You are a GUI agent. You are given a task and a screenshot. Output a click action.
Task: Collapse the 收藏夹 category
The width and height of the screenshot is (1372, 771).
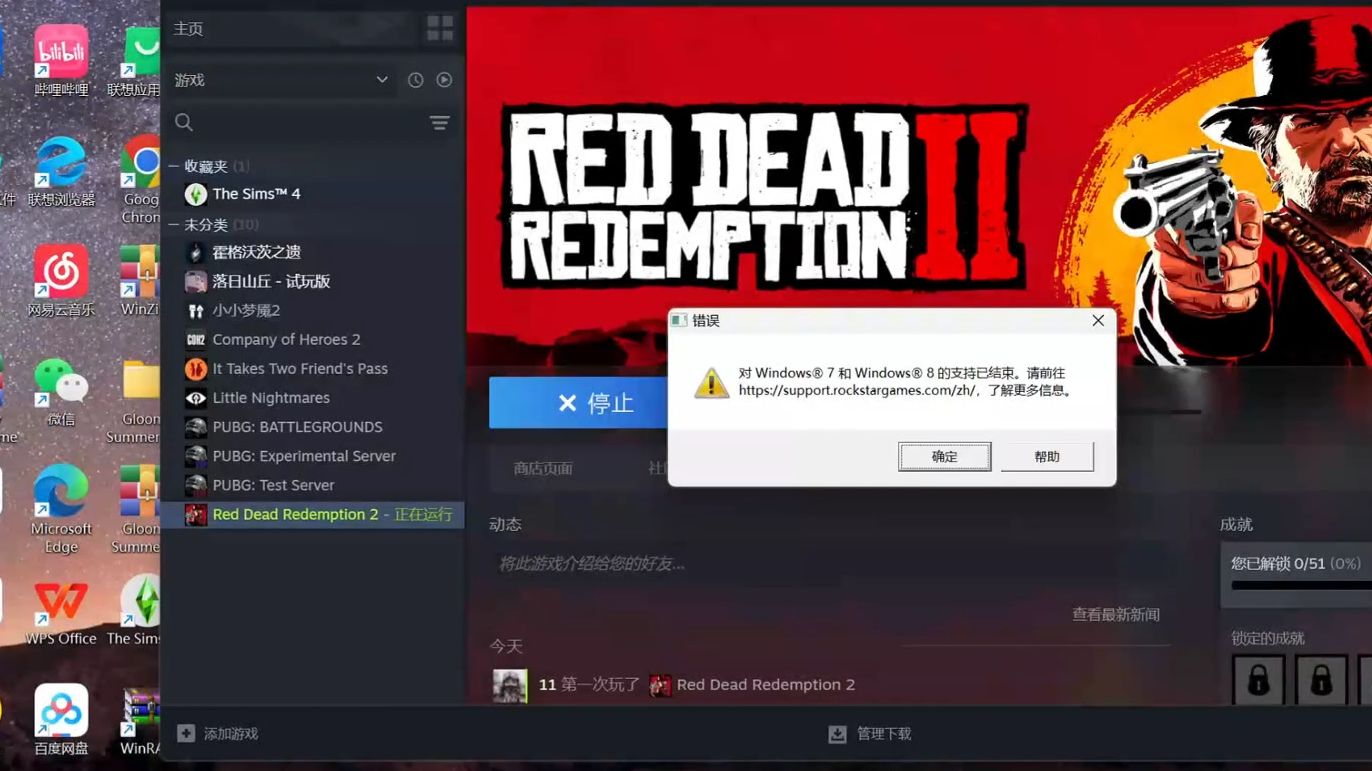174,166
